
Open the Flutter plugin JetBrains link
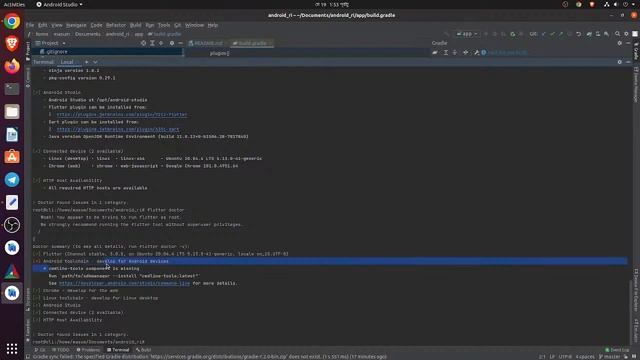tap(122, 114)
